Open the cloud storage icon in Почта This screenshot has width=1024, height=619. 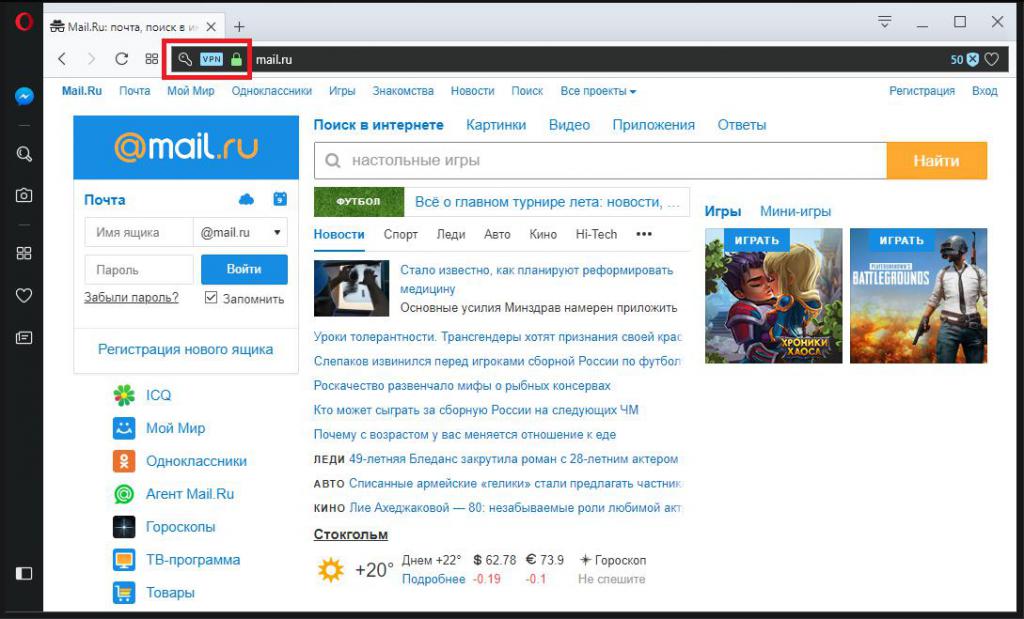[246, 199]
